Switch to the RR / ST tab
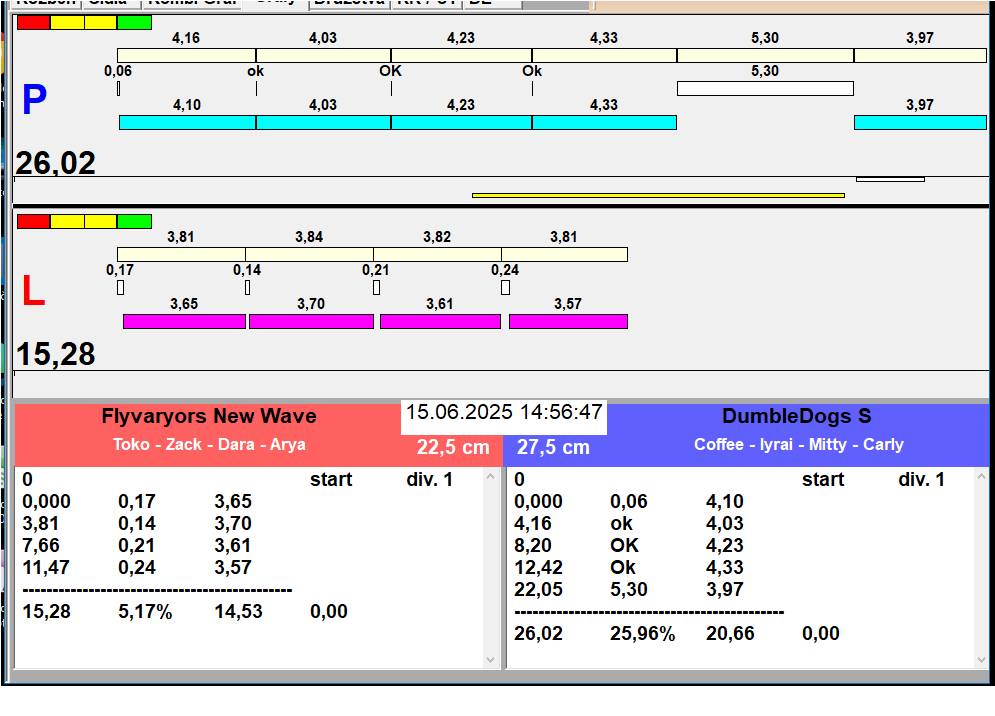Viewport: 995px width, 716px height. pyautogui.click(x=426, y=3)
